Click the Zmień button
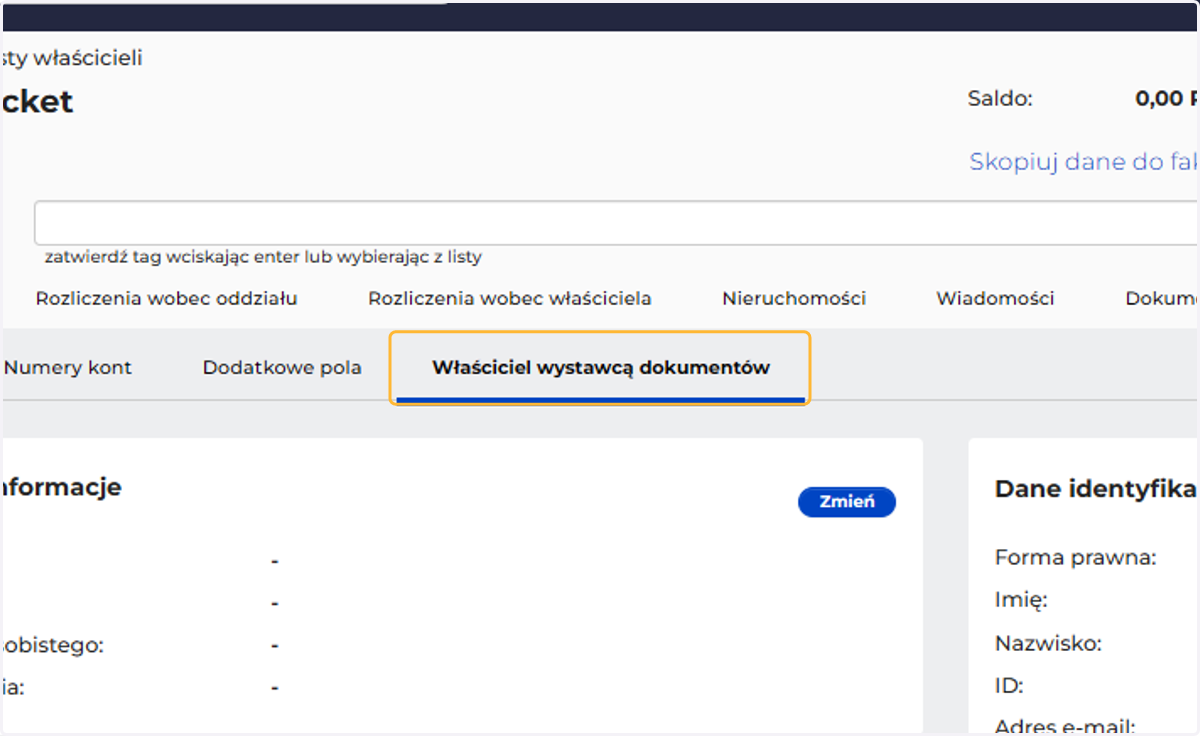Image resolution: width=1200 pixels, height=736 pixels. (x=847, y=502)
